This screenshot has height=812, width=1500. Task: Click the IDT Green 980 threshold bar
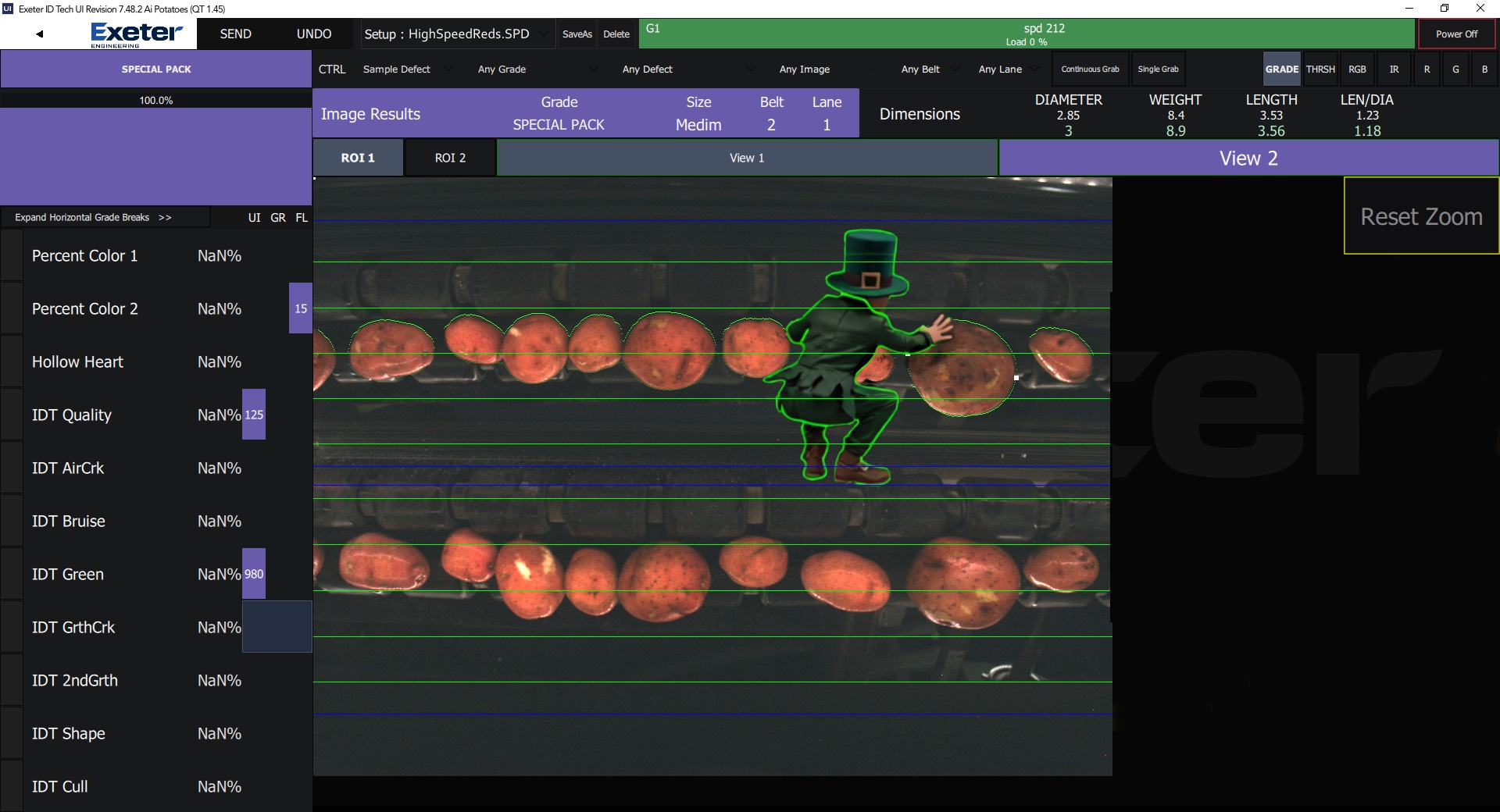pos(254,574)
